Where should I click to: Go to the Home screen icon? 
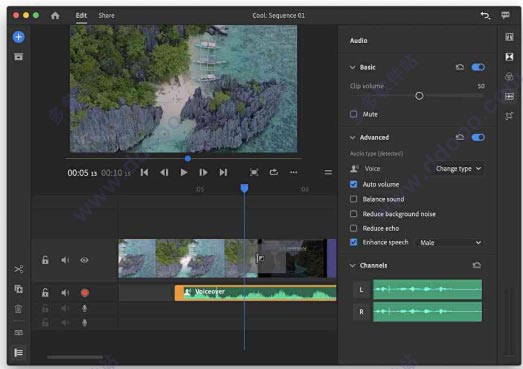pyautogui.click(x=55, y=15)
